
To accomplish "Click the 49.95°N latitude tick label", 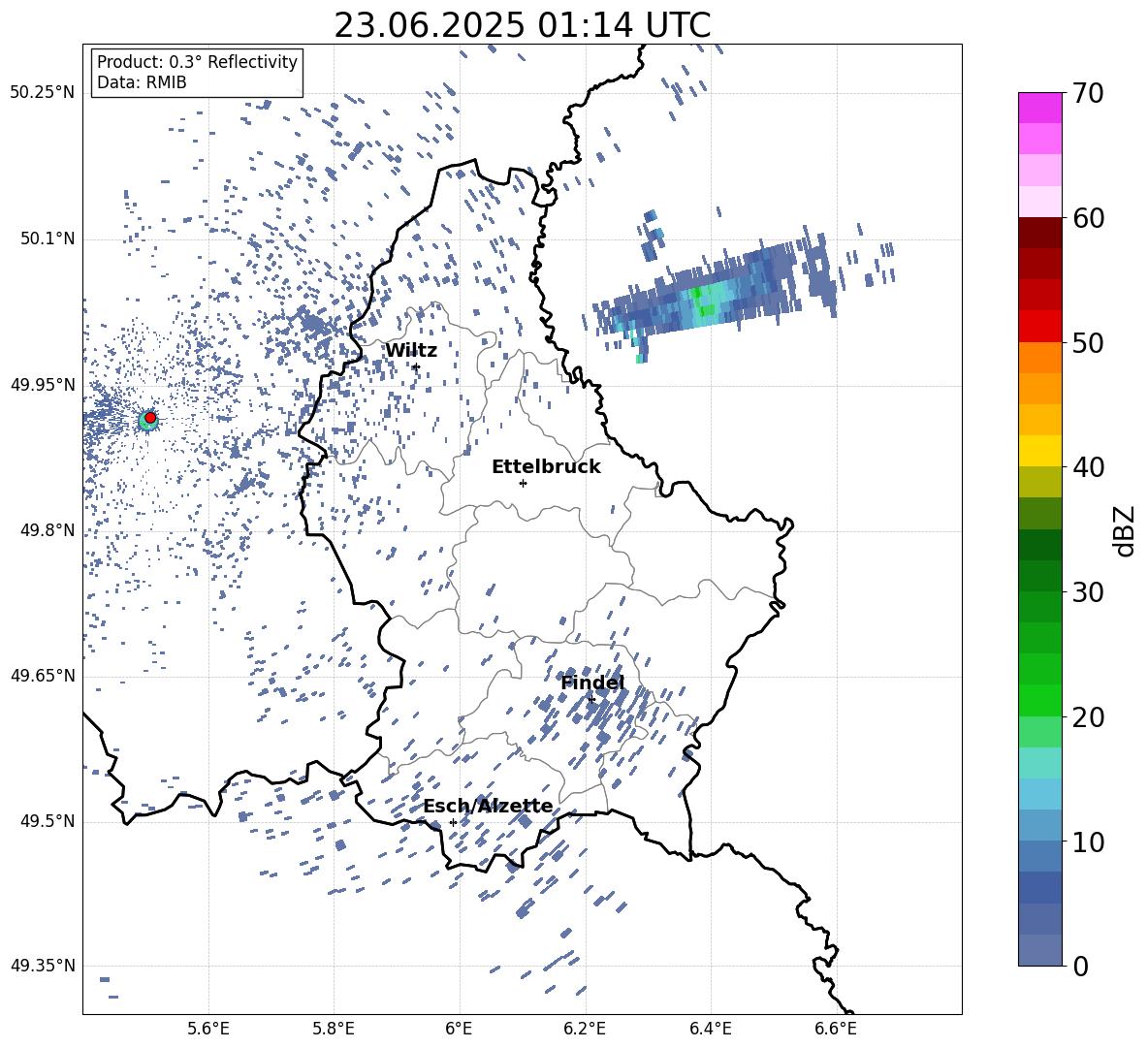I will click(x=43, y=385).
